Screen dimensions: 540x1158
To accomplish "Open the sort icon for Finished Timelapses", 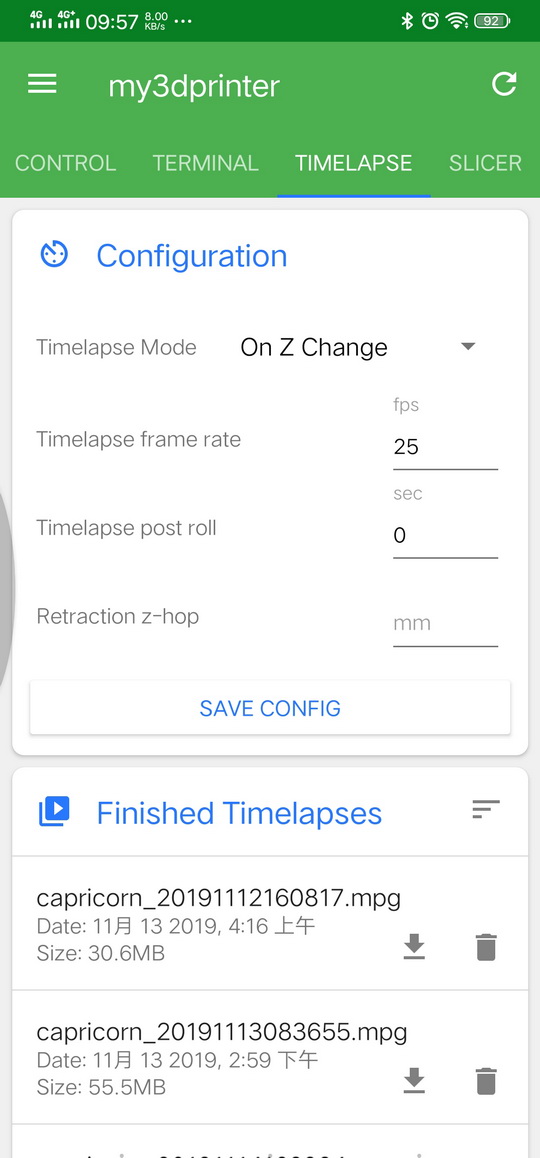I will pyautogui.click(x=486, y=809).
